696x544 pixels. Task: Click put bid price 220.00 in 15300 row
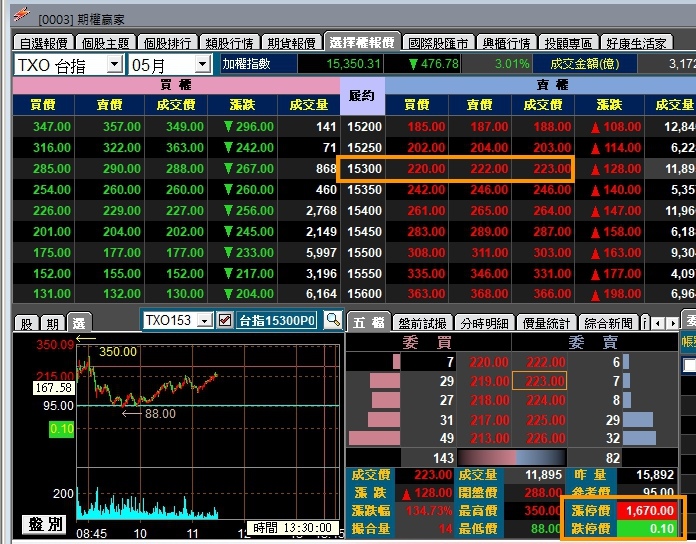(x=426, y=169)
